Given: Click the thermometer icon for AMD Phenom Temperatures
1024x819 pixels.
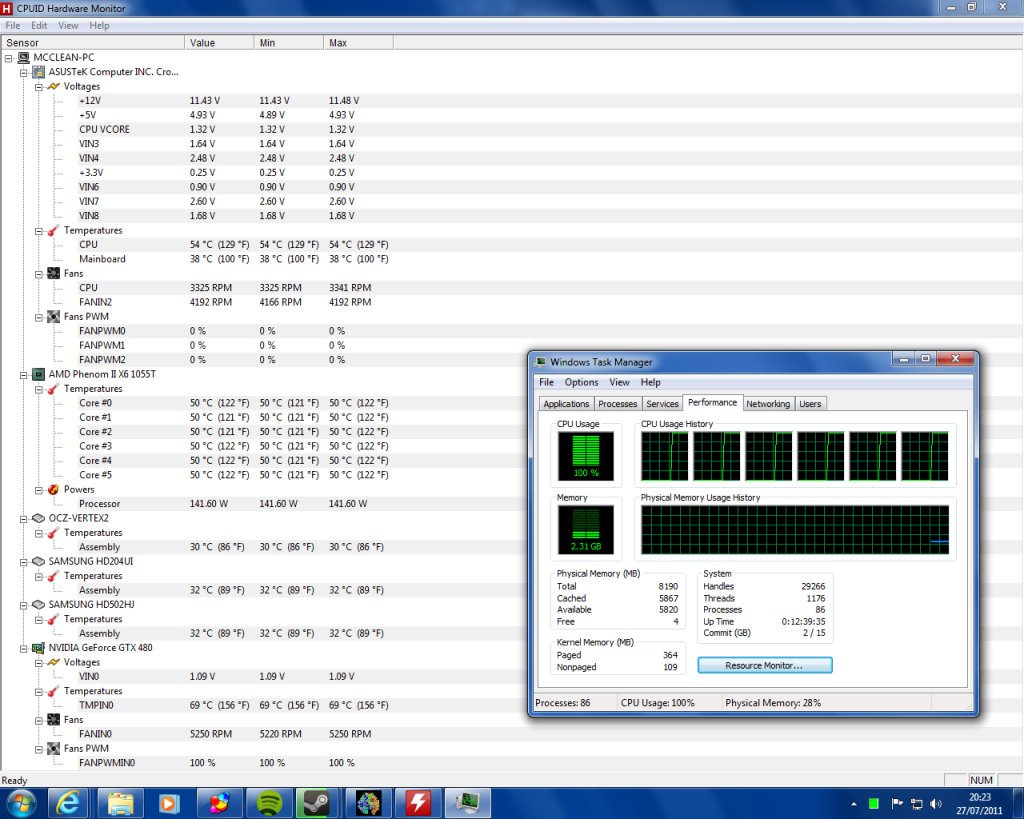Looking at the screenshot, I should coord(54,389).
